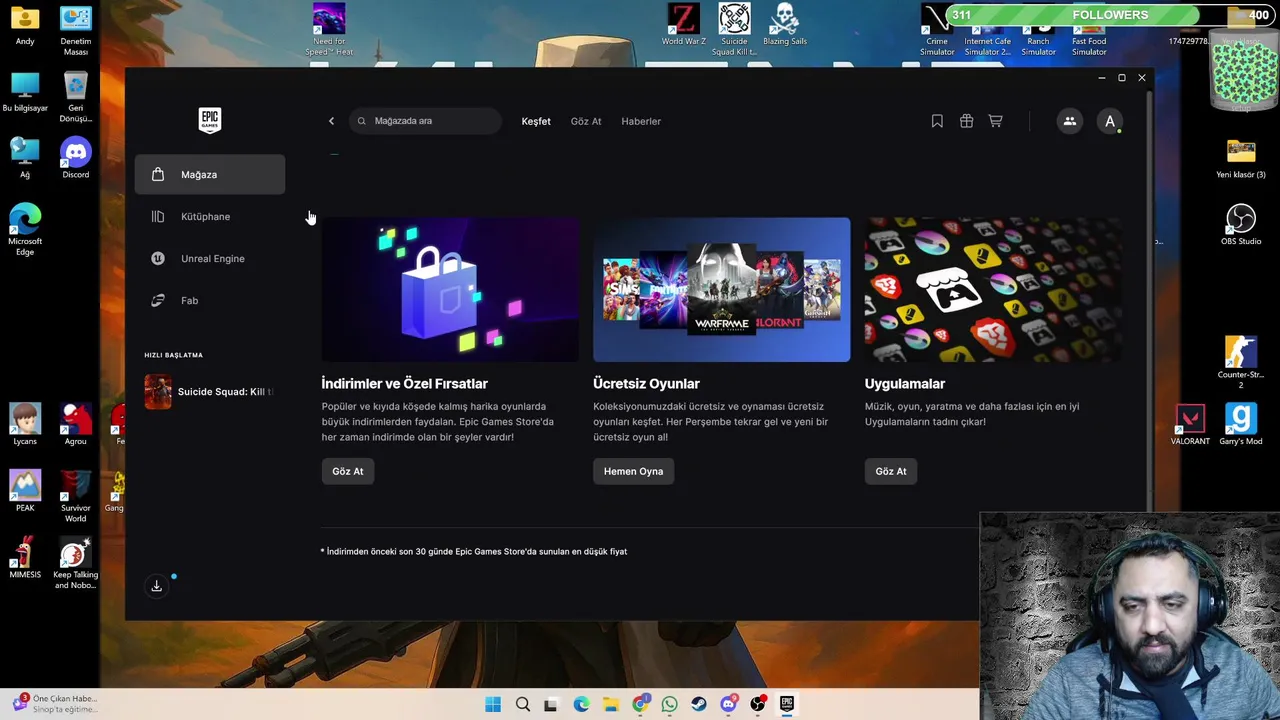Open the downloads icon in sidebar
Screen dimensions: 1280x720
tap(156, 586)
